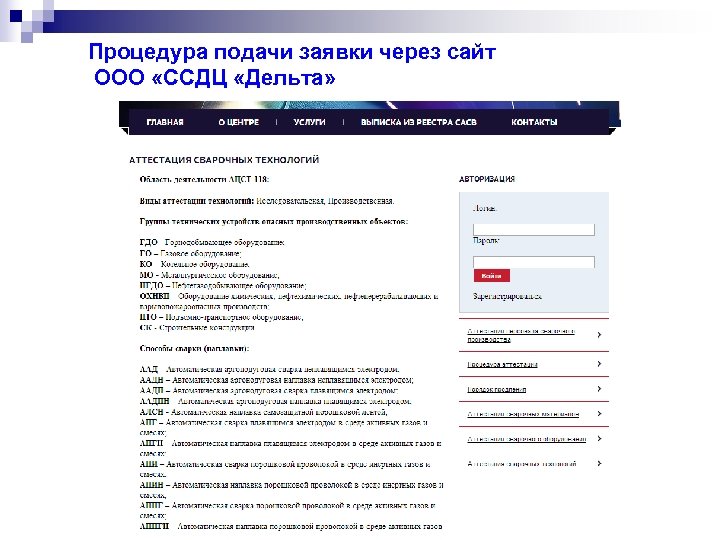Click the ААДН welding method row
This screenshot has width=720, height=540.
276,380
